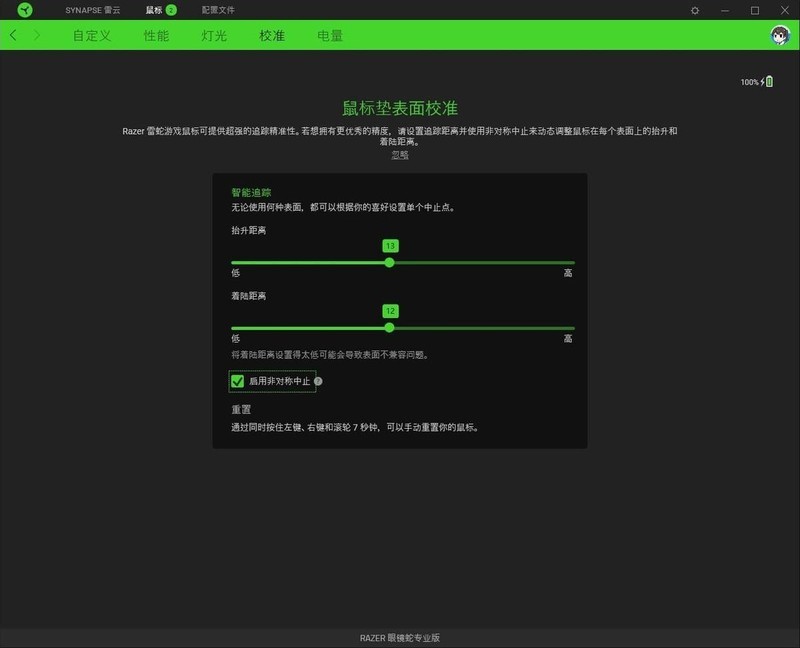Switch to the 配置文件 menu item

(217, 10)
